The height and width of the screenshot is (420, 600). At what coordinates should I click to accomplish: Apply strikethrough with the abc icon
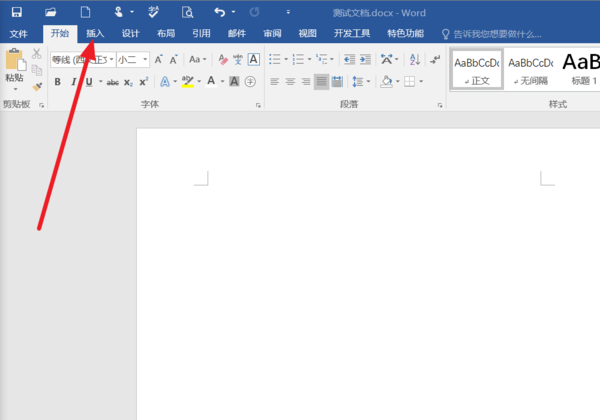tap(111, 82)
